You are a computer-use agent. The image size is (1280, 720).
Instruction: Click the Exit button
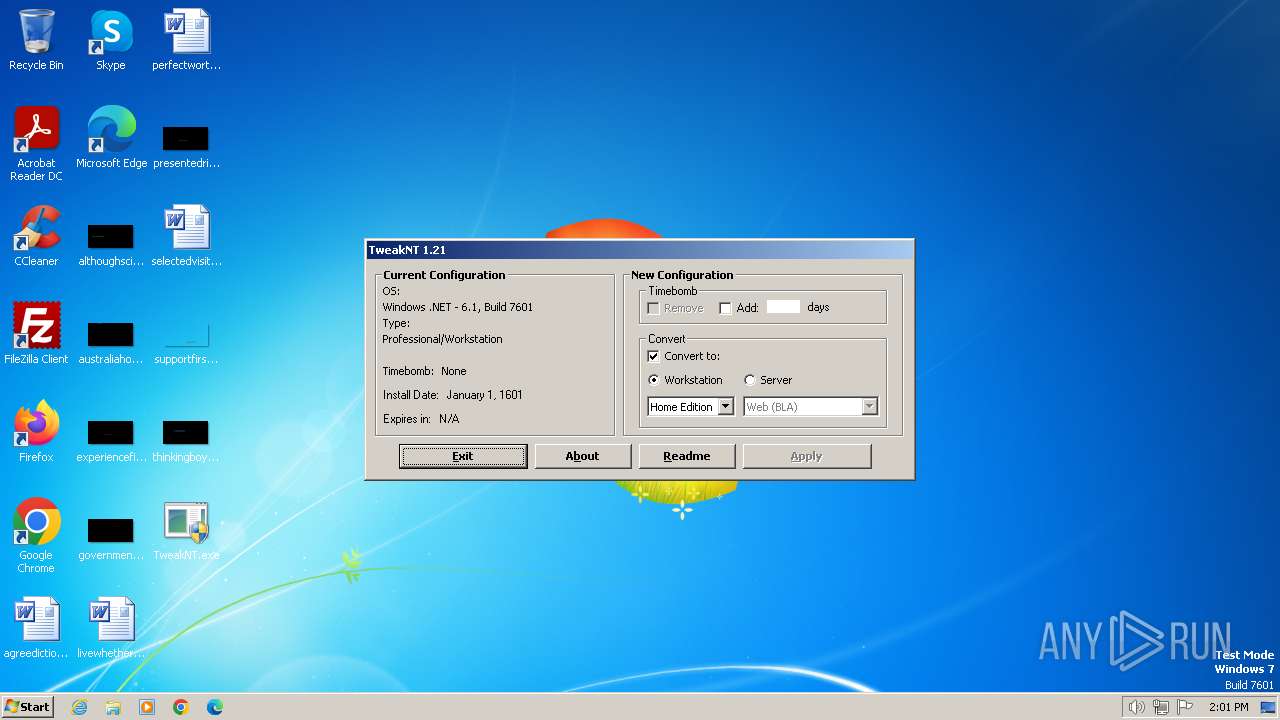[x=463, y=456]
